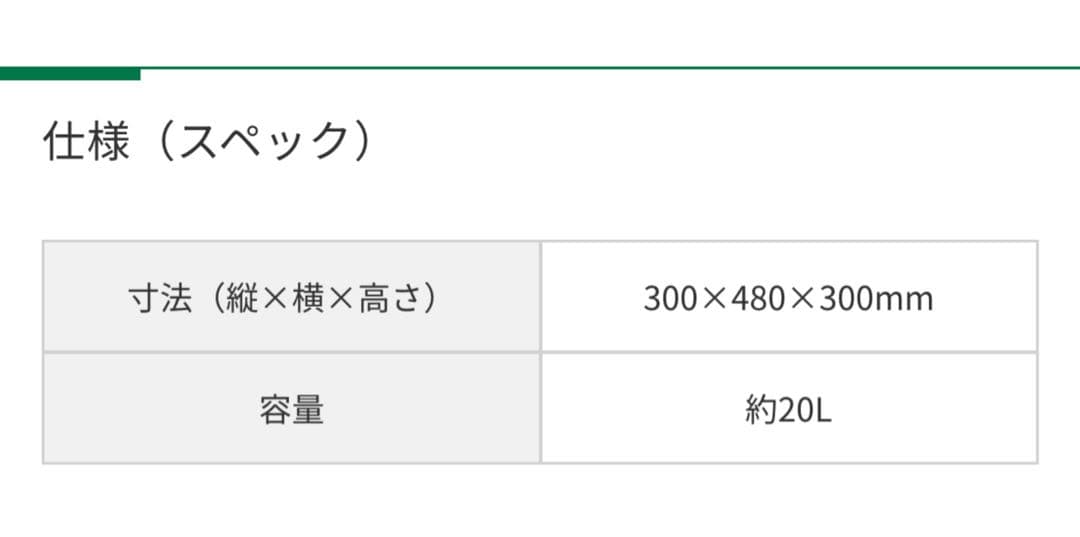
Task: Click the 300×480×300mm dimensions value
Action: click(788, 298)
